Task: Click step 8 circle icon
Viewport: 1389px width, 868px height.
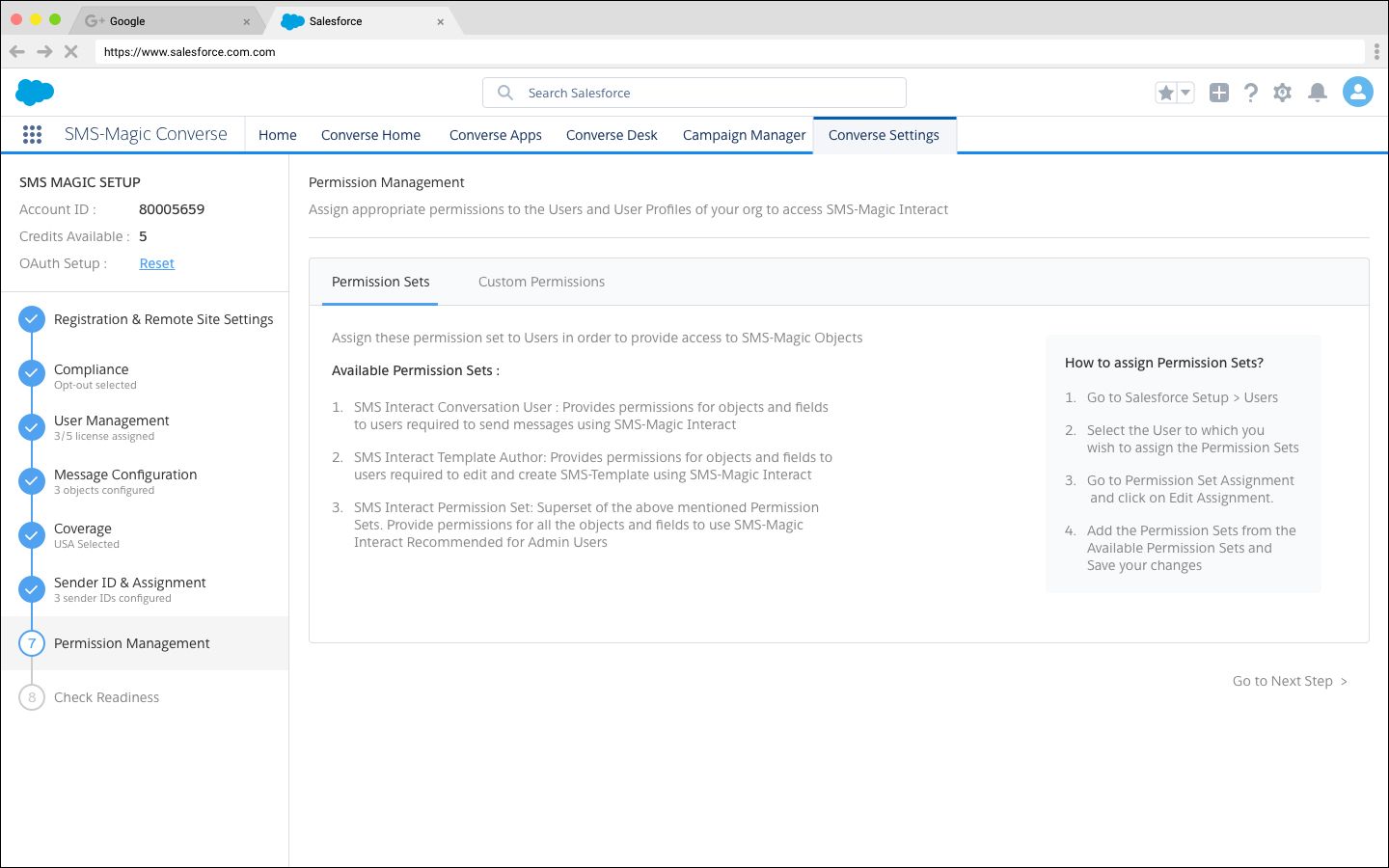Action: click(x=32, y=697)
